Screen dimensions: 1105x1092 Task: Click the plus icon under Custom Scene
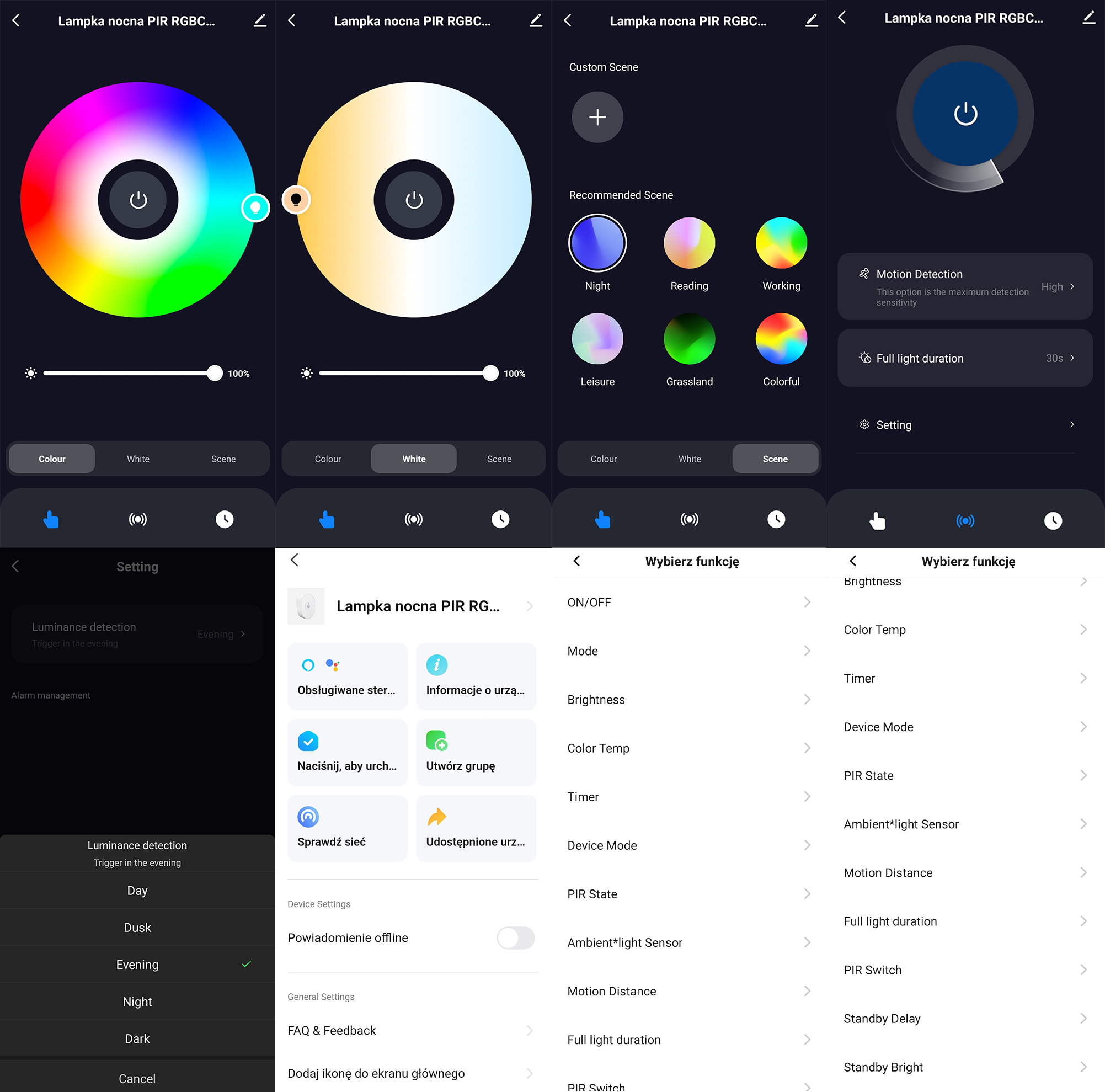pyautogui.click(x=597, y=118)
